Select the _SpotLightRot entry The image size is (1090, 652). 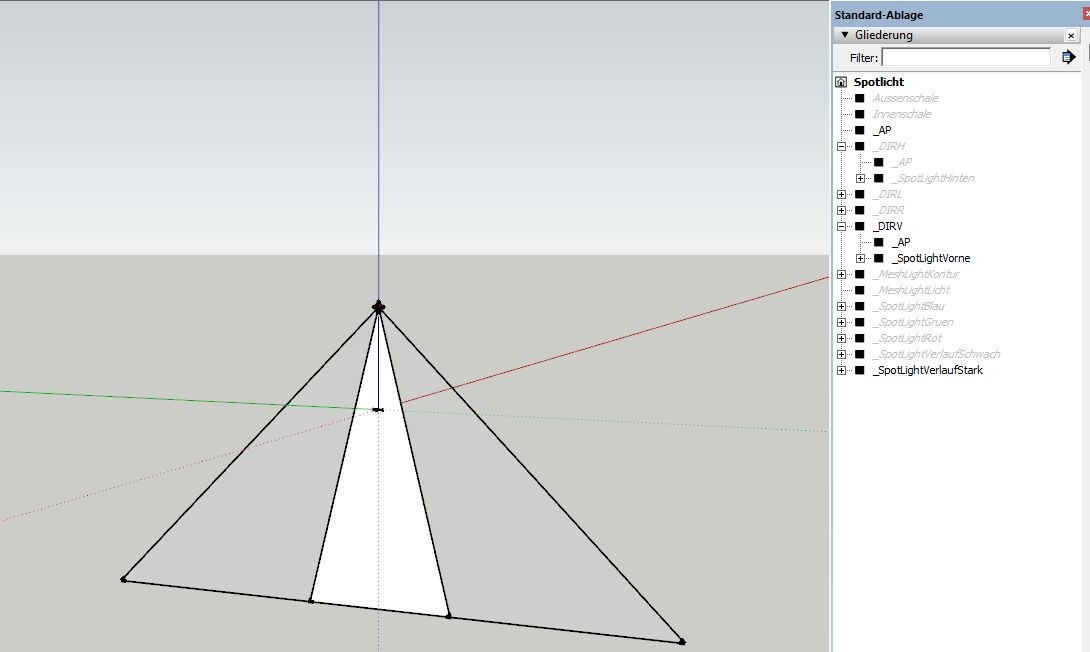coord(906,338)
